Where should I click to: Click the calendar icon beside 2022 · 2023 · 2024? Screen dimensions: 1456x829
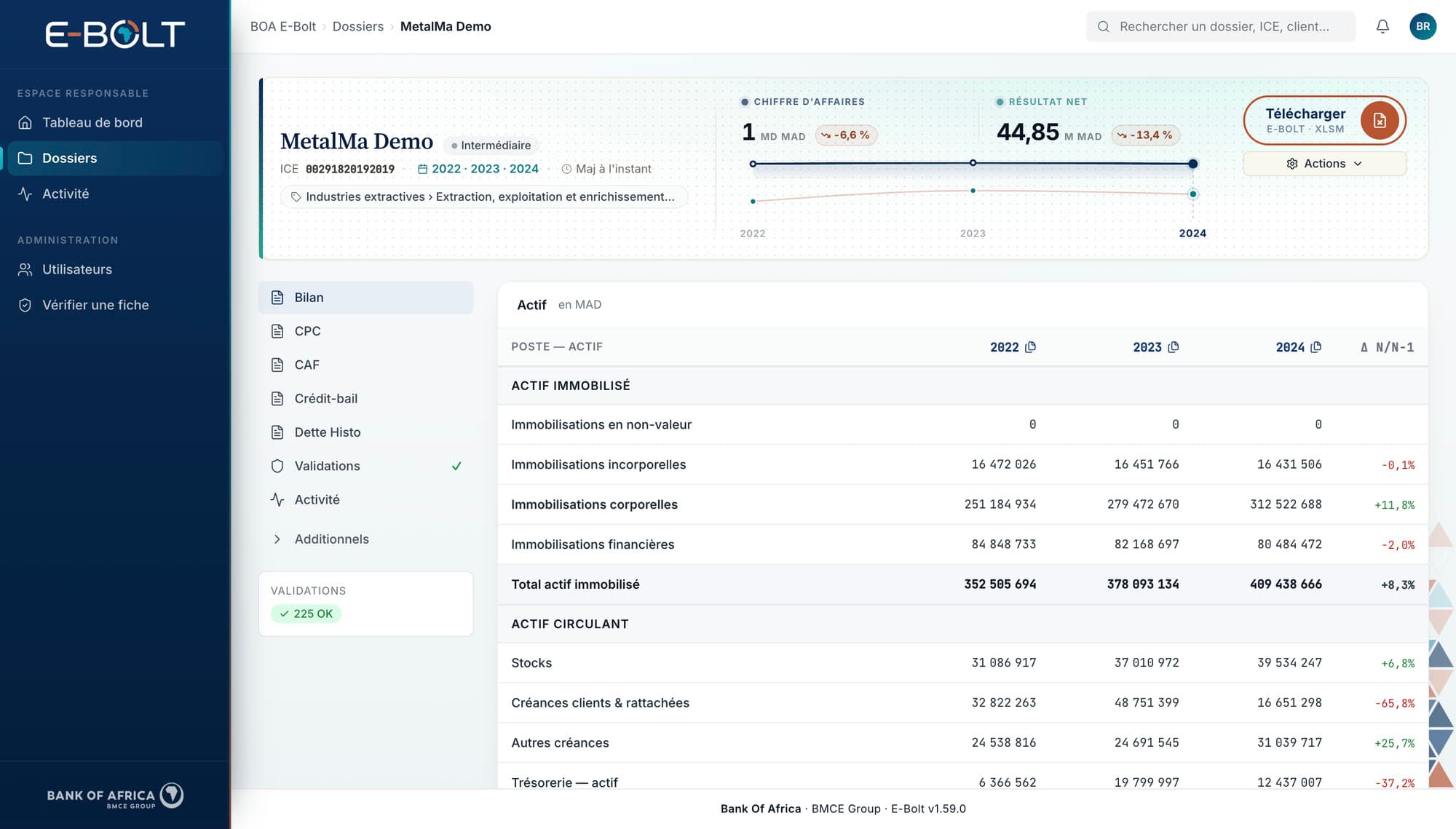(x=422, y=169)
